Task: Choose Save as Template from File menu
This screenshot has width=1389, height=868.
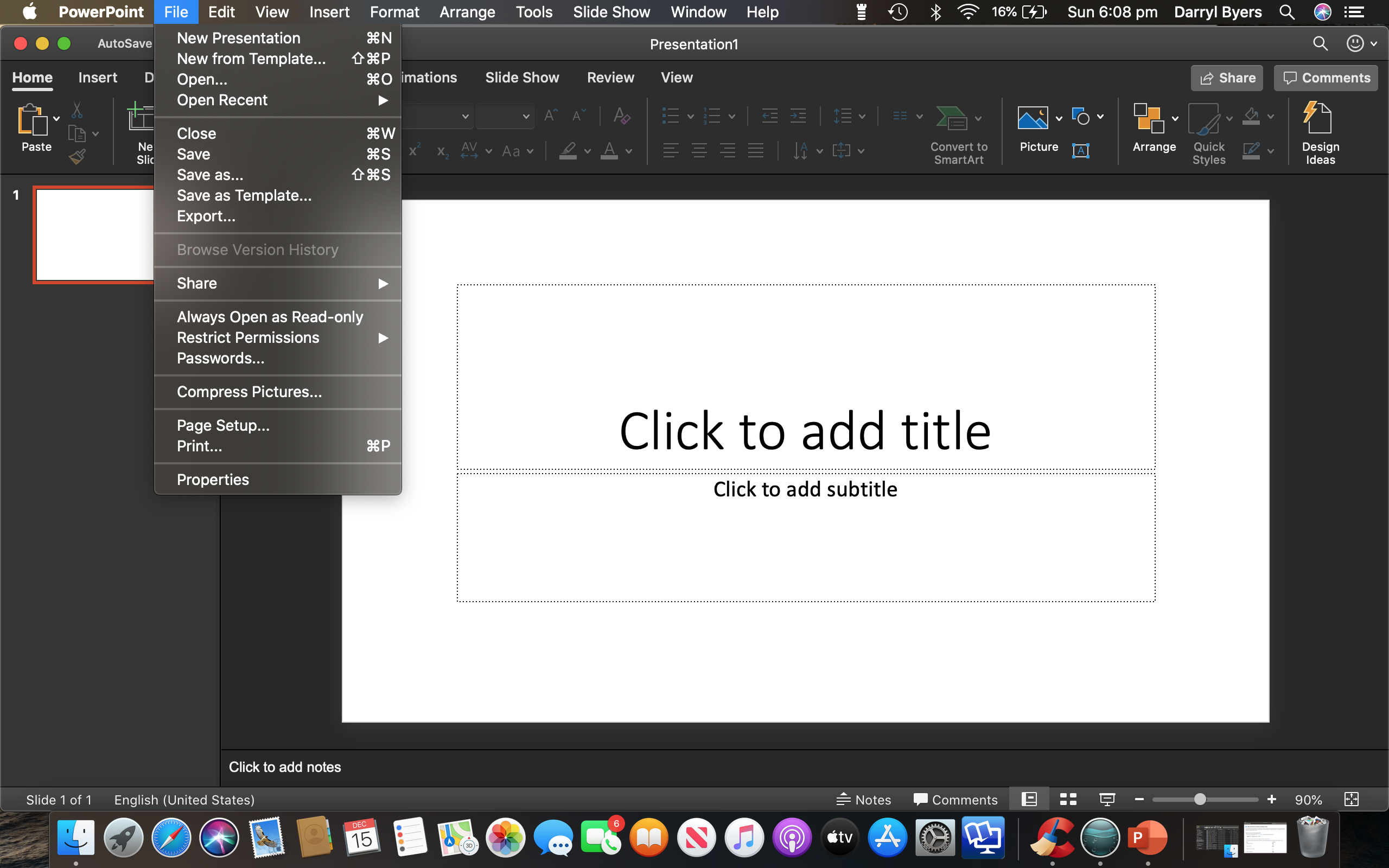Action: point(278,195)
